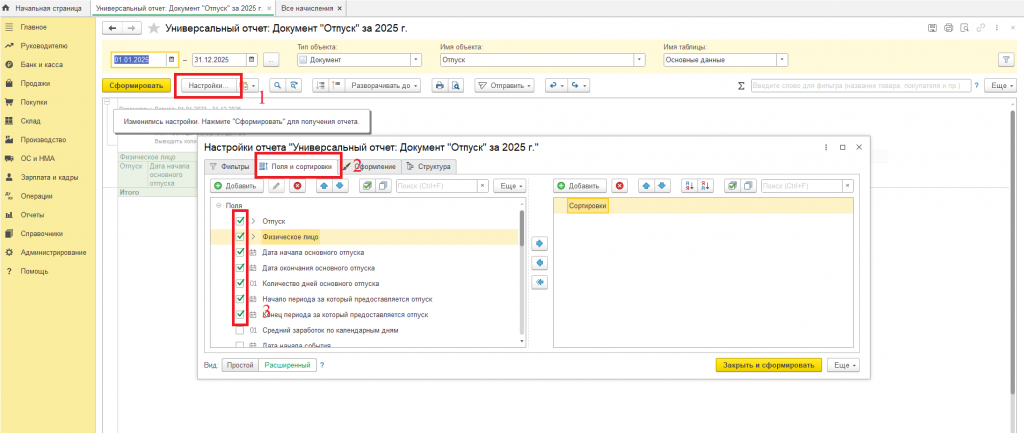Viewport: 1024px width, 433px height.
Task: Set descending sort order icon in sorting panel
Action: point(705,186)
